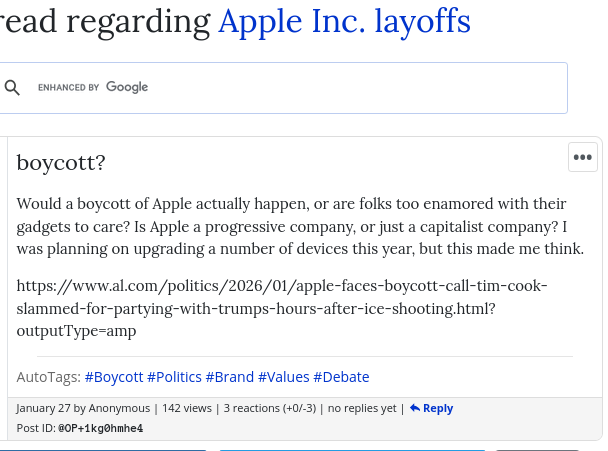Reply to the boycott post
This screenshot has width=608, height=451.
431,408
